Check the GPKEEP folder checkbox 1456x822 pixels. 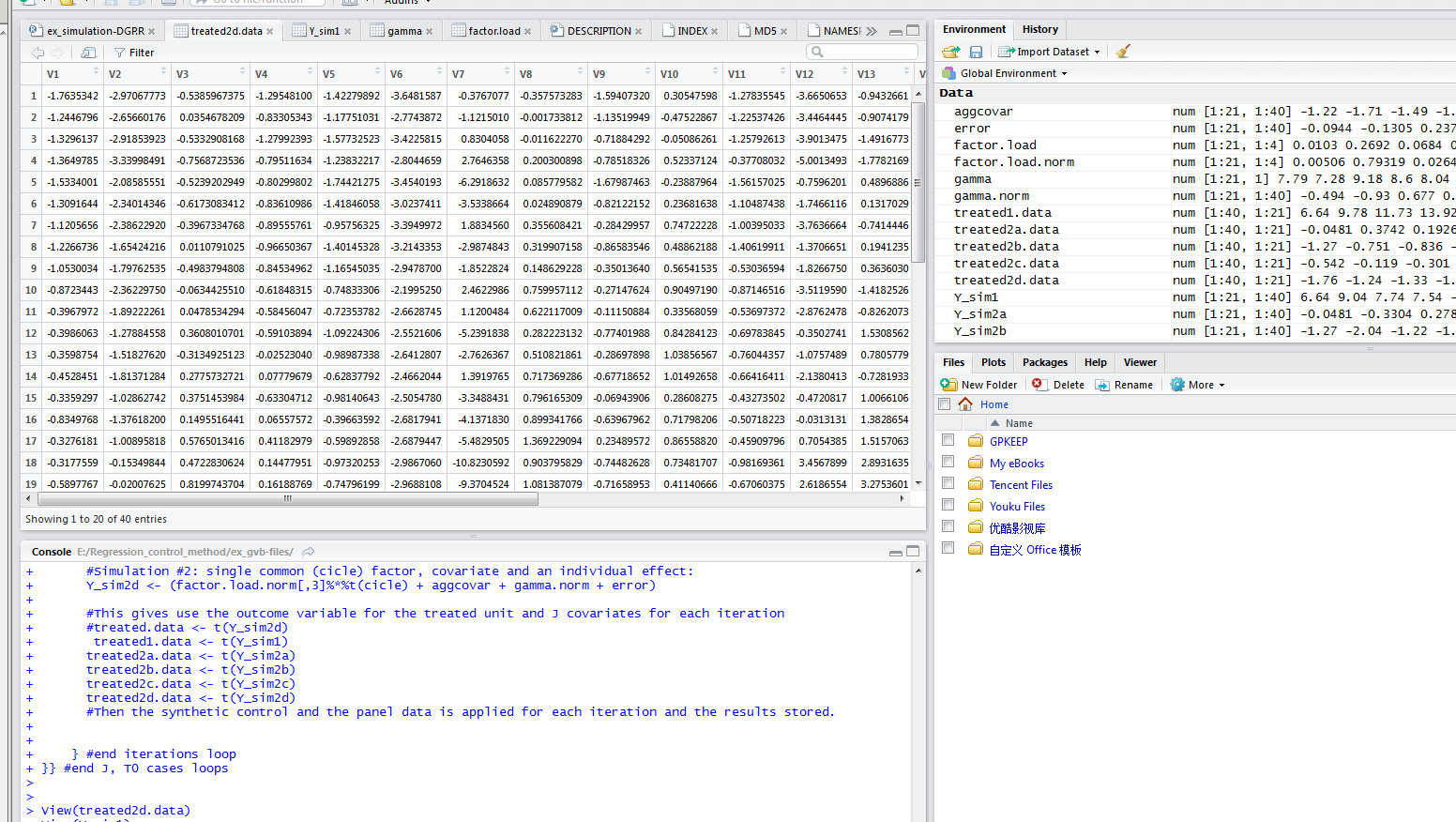(948, 440)
